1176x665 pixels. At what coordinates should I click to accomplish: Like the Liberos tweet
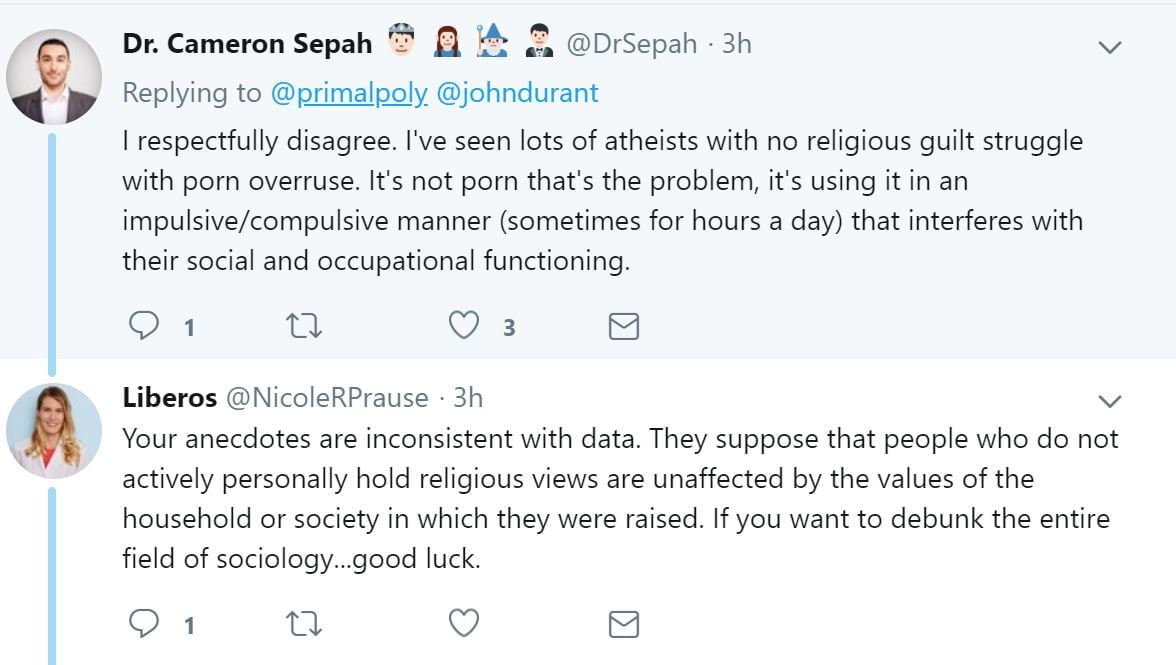coord(463,624)
